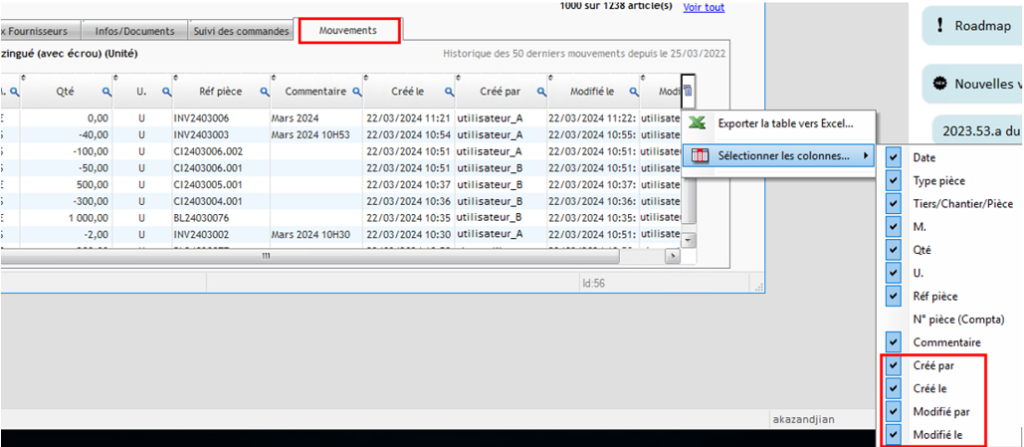Select Exporter la table vers Excel
The height and width of the screenshot is (447, 1024).
tap(785, 124)
